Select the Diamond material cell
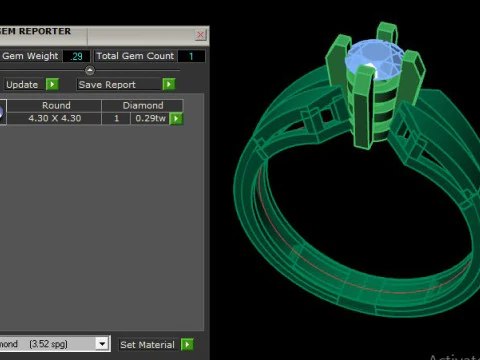480x360 pixels. click(x=142, y=106)
